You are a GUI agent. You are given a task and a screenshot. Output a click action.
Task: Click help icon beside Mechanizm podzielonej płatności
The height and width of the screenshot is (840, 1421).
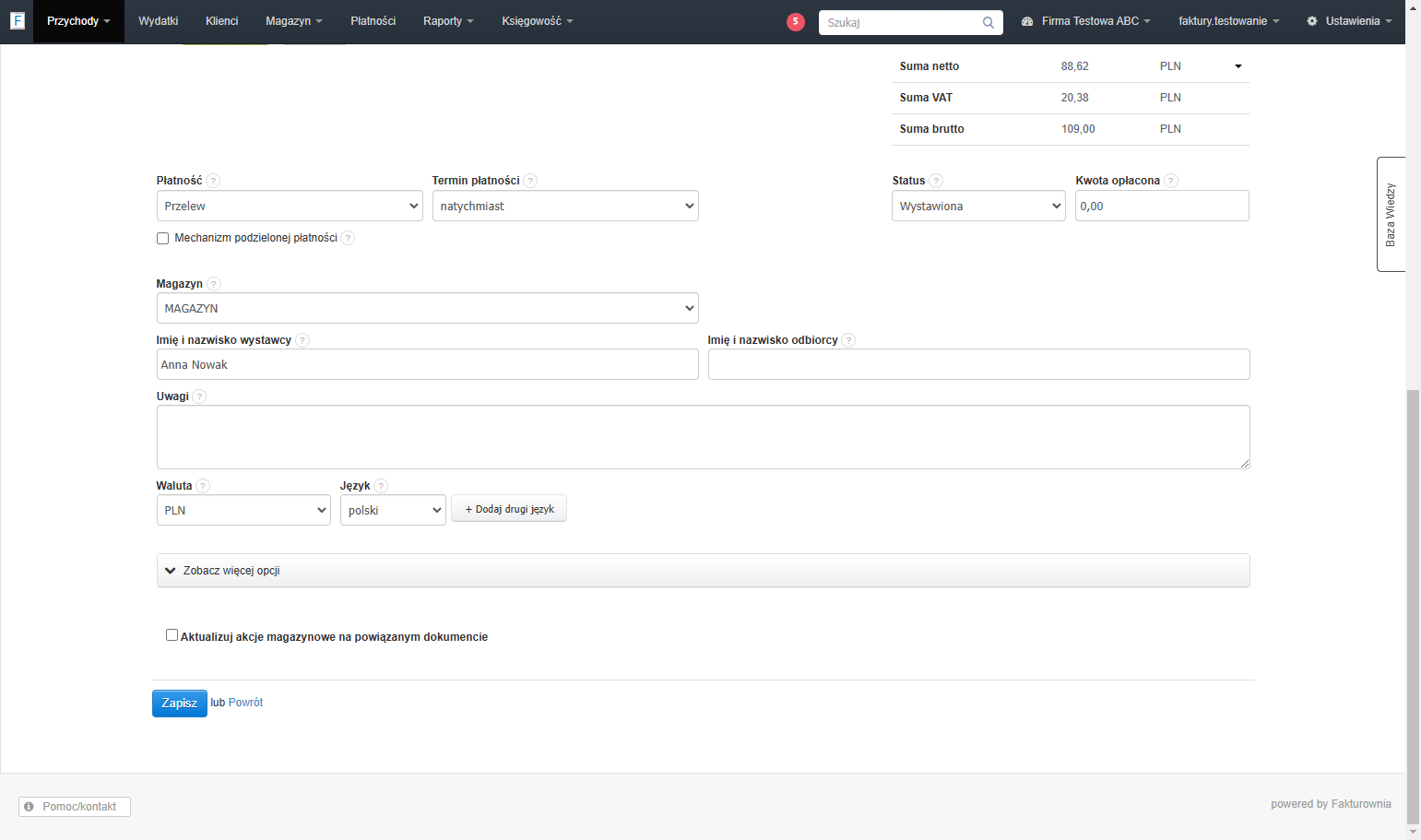click(x=348, y=238)
